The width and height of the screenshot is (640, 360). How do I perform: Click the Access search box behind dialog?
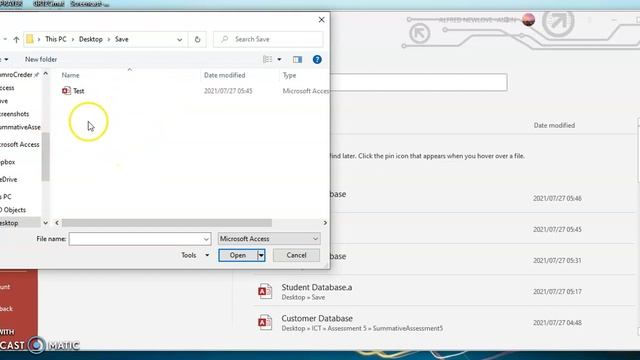[x=418, y=82]
